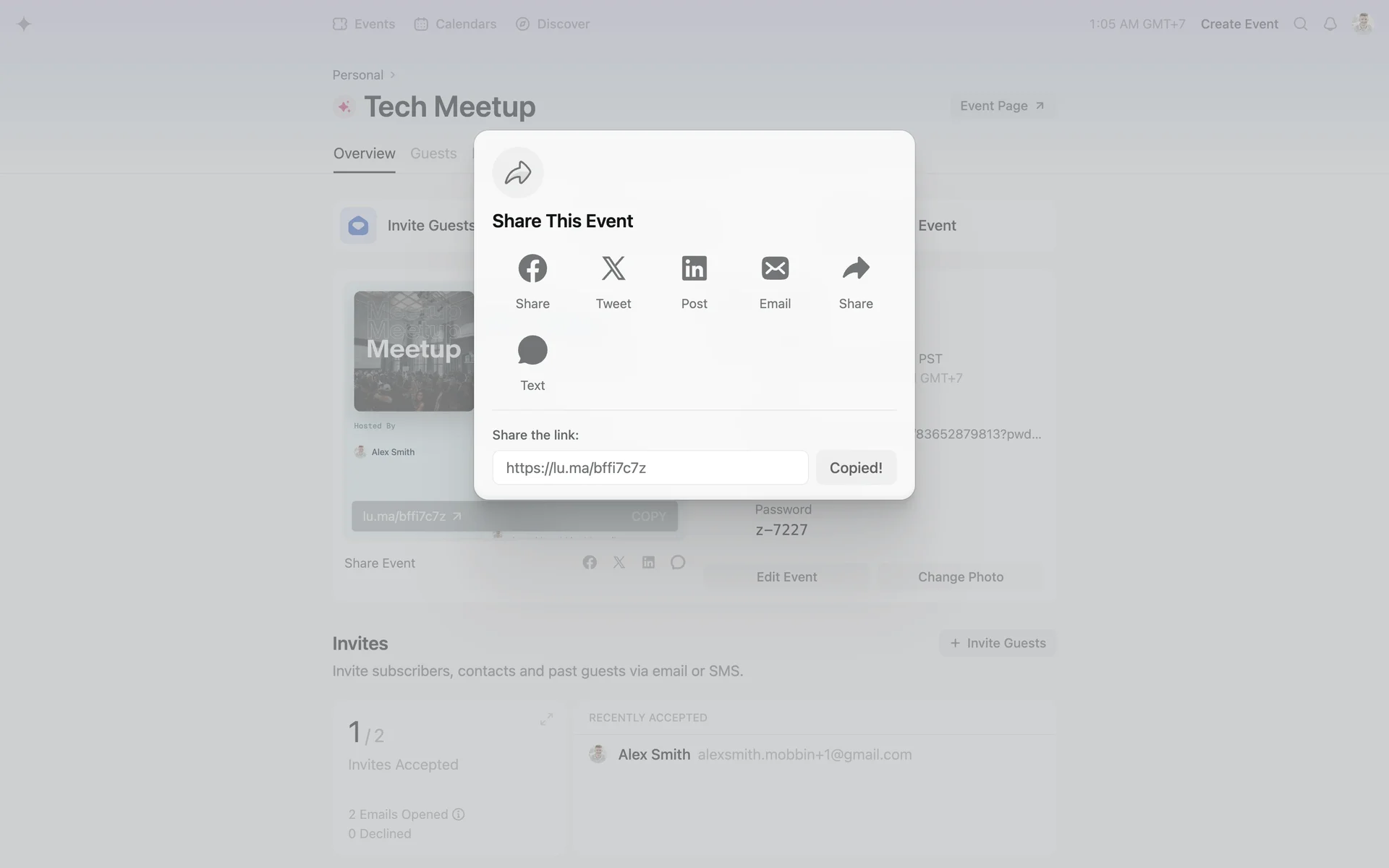Expand the Invites Accepted stats panel

(546, 719)
